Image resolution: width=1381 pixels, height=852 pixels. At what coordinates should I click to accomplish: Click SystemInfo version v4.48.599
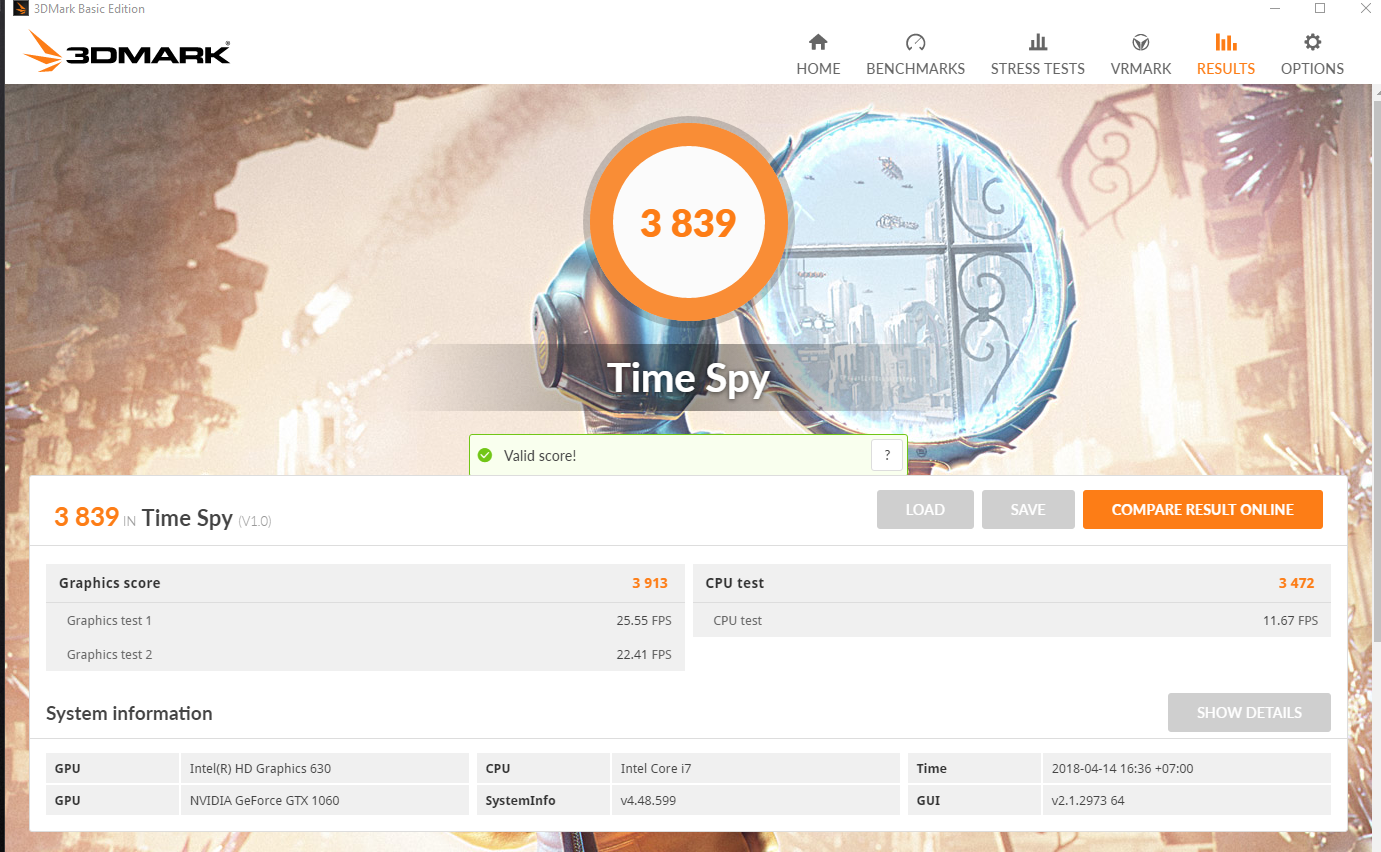[x=755, y=801]
